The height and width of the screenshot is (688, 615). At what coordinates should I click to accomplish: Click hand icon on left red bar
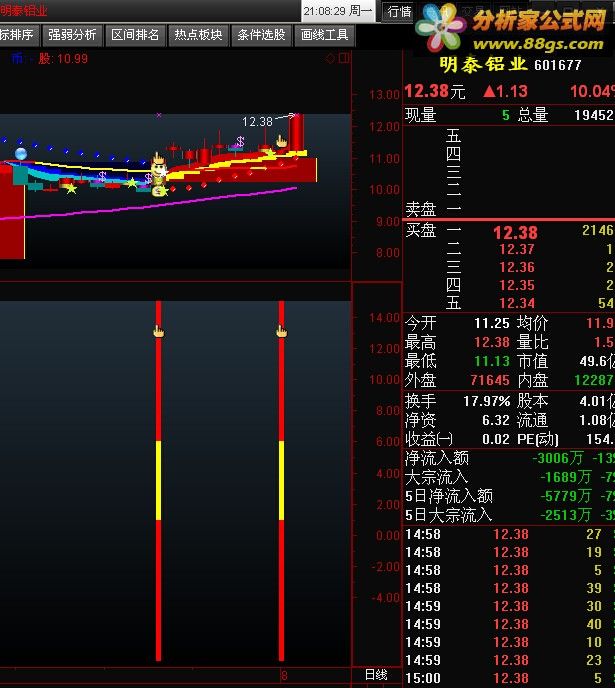pyautogui.click(x=158, y=331)
